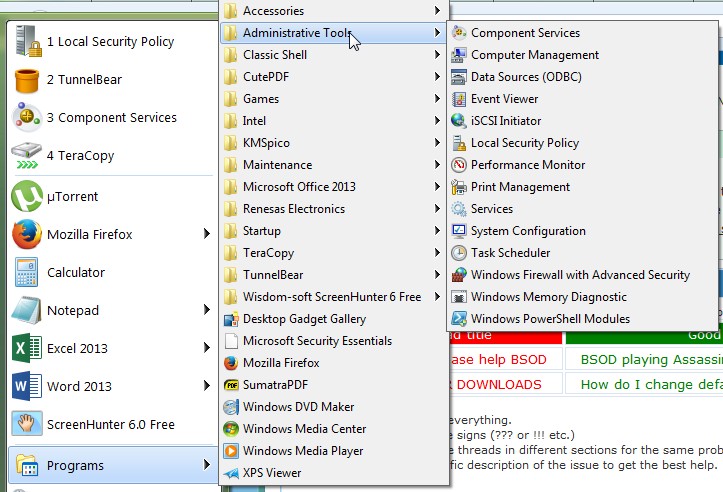Open the Administrative Tools folder
This screenshot has width=723, height=492.
(333, 33)
